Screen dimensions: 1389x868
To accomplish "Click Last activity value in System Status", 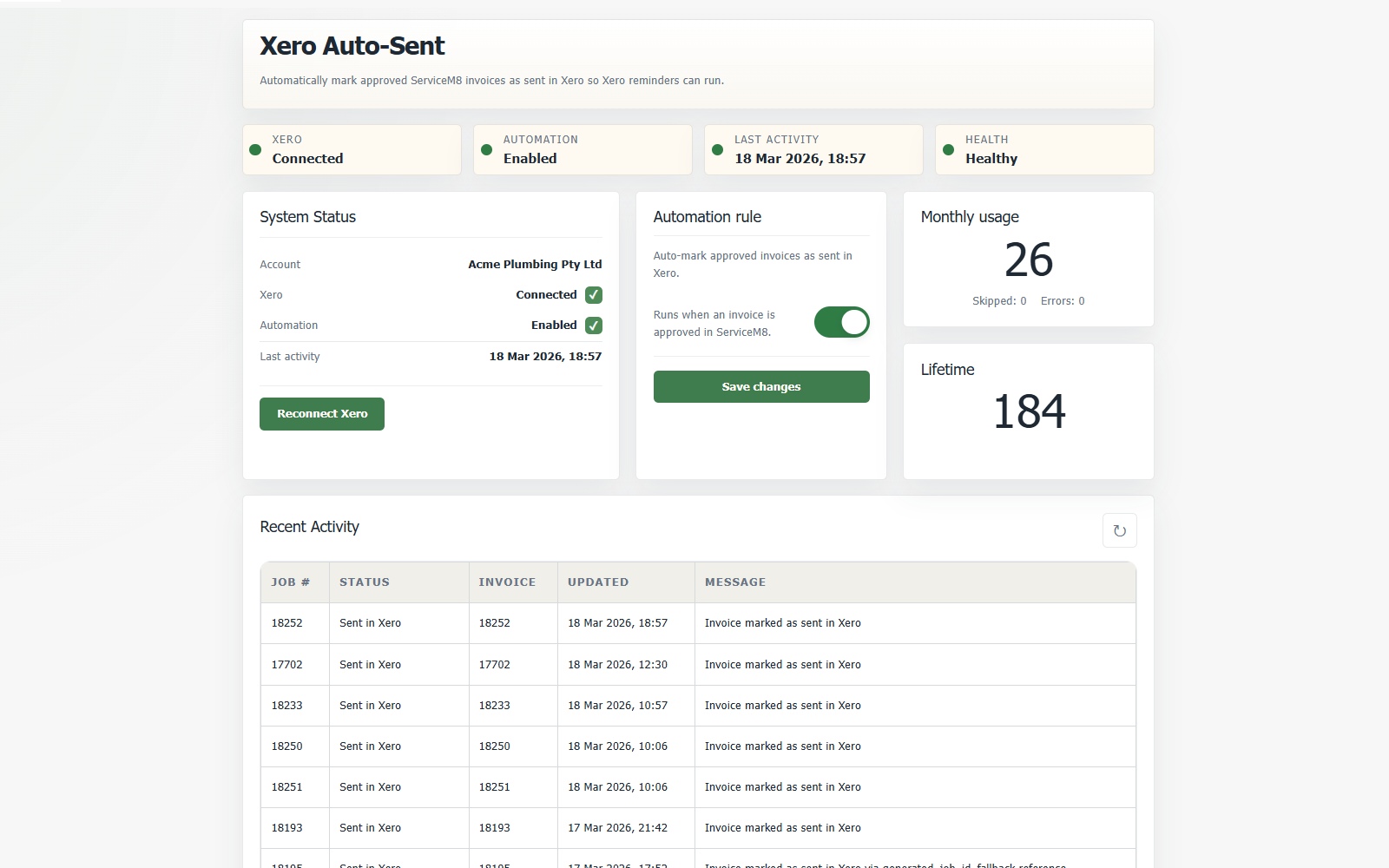I will pos(545,357).
